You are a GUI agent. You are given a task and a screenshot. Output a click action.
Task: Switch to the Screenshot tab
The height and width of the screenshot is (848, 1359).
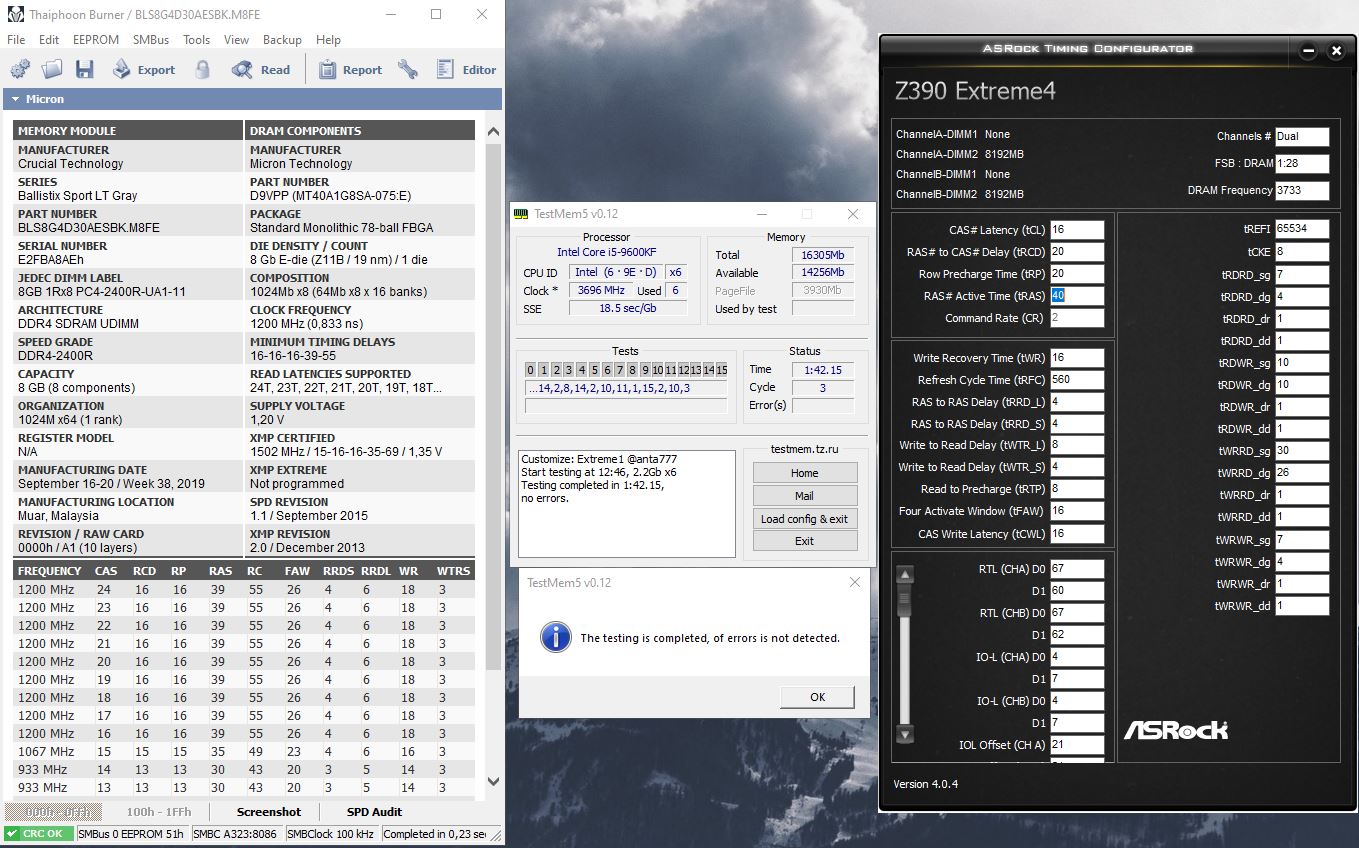point(269,812)
